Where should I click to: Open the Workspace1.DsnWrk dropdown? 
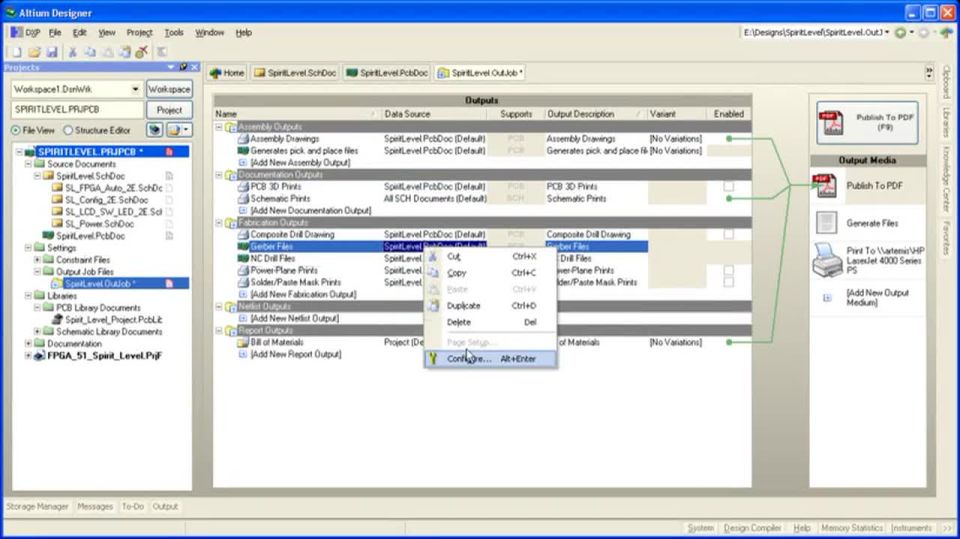[x=135, y=89]
